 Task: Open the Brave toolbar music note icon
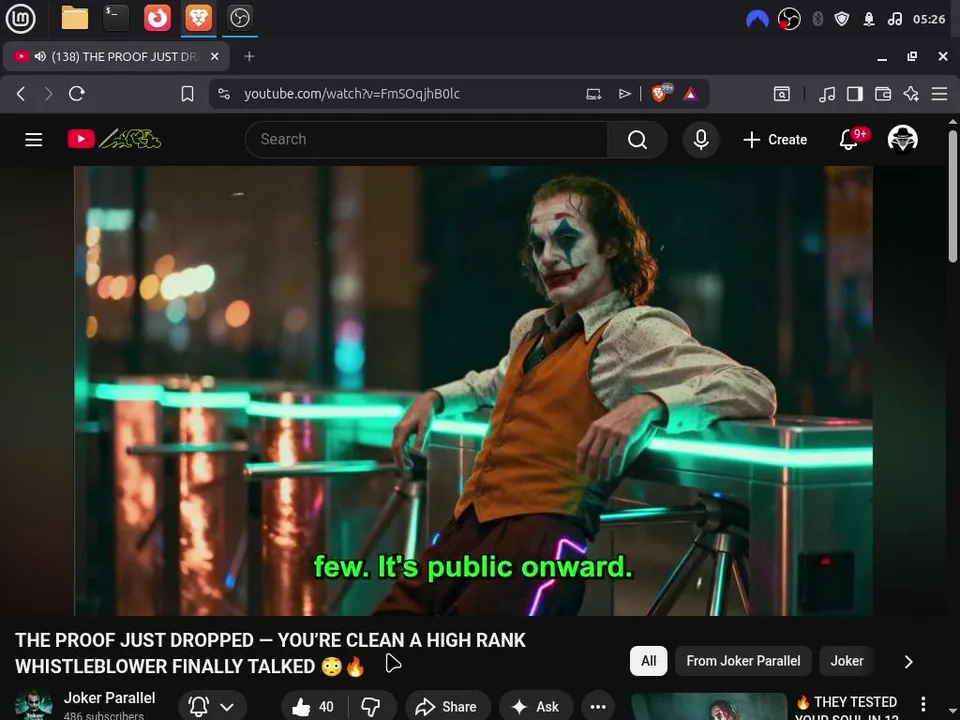[827, 94]
